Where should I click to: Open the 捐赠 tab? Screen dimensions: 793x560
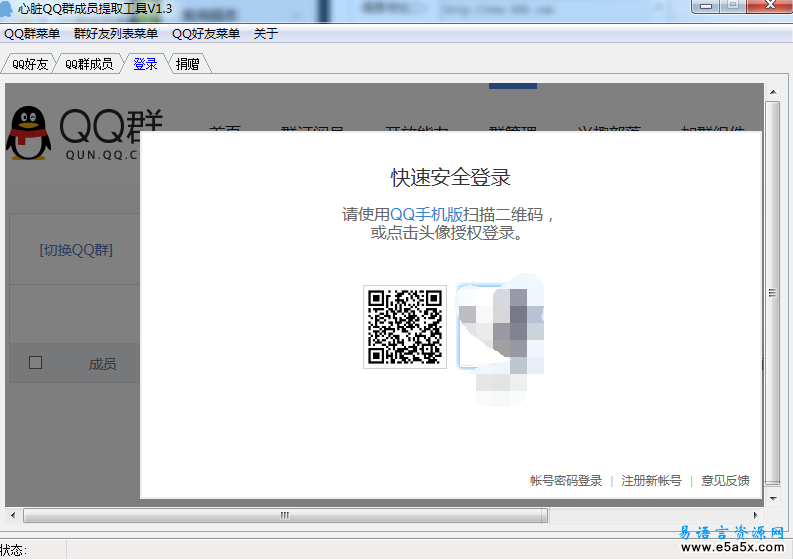click(187, 64)
